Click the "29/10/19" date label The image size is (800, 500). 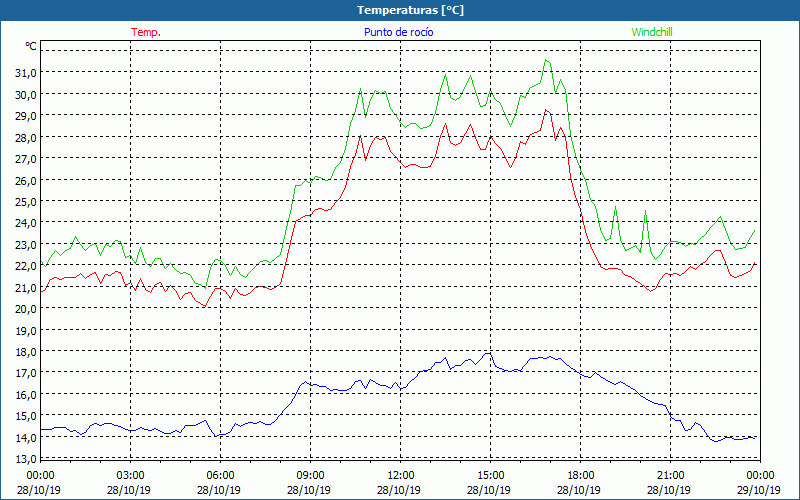click(759, 490)
